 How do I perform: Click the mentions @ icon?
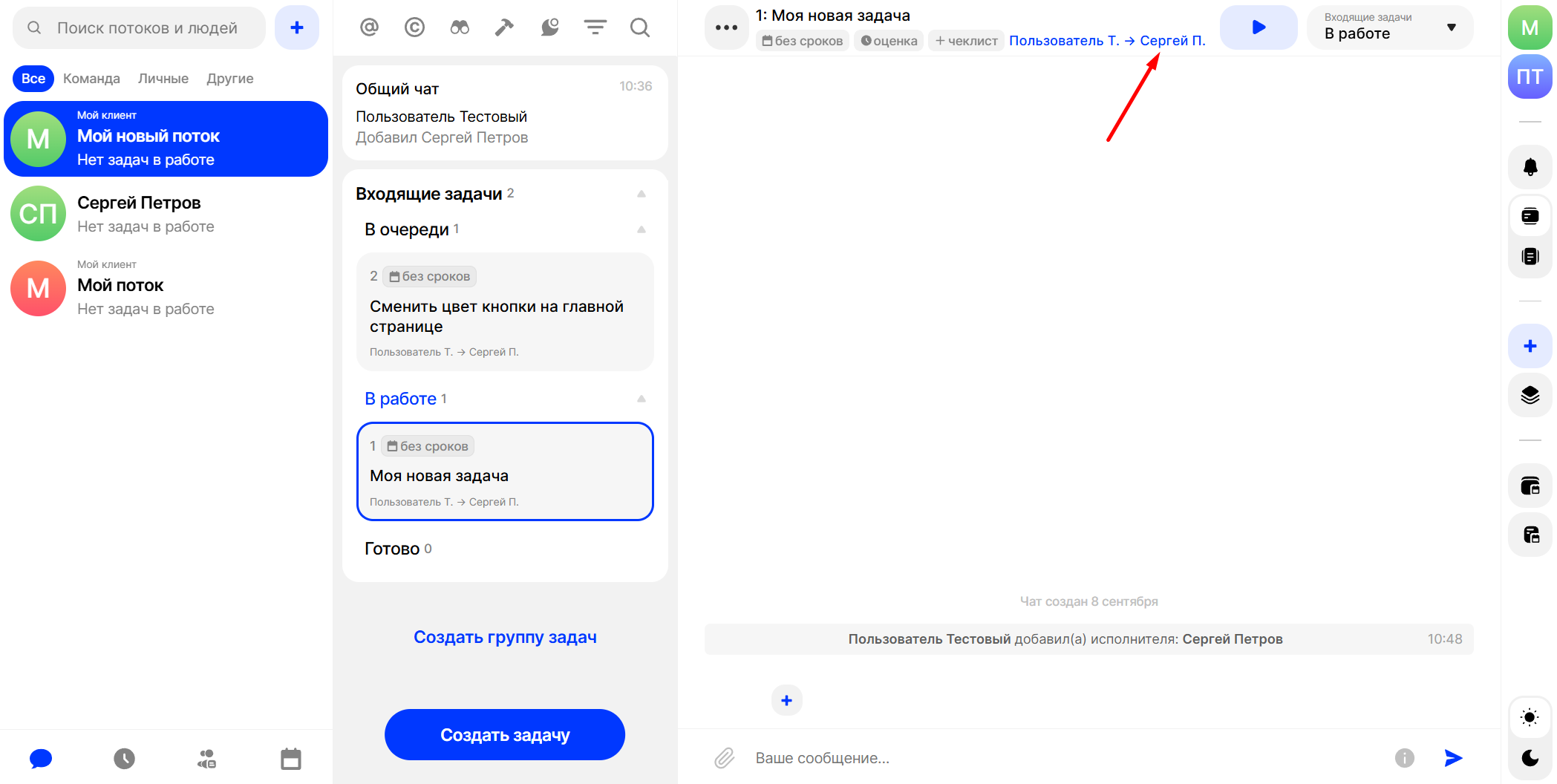pyautogui.click(x=369, y=27)
